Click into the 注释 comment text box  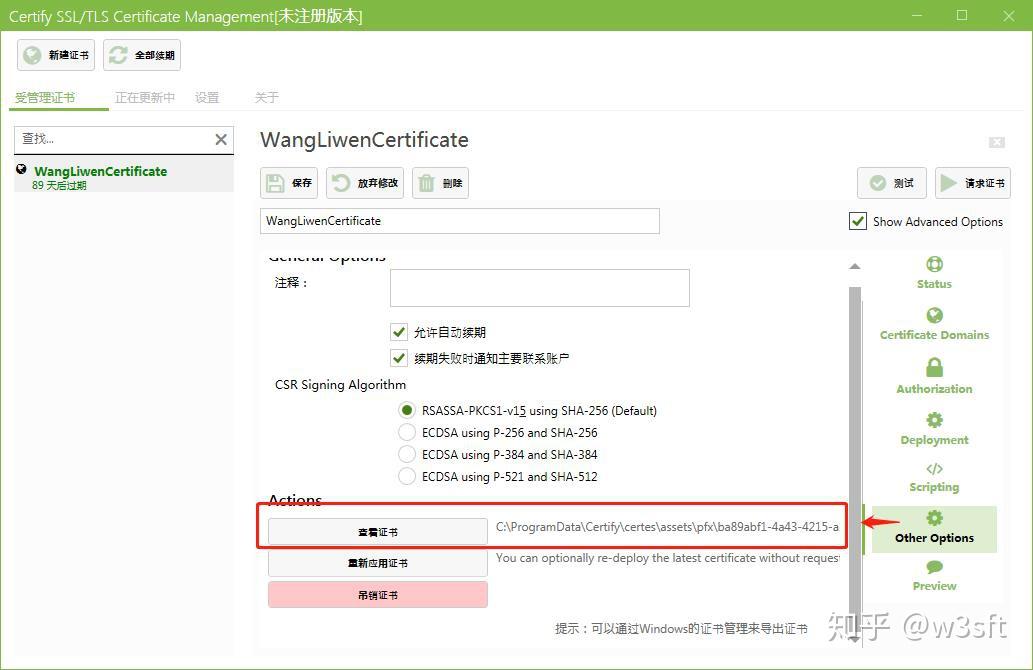pyautogui.click(x=540, y=288)
